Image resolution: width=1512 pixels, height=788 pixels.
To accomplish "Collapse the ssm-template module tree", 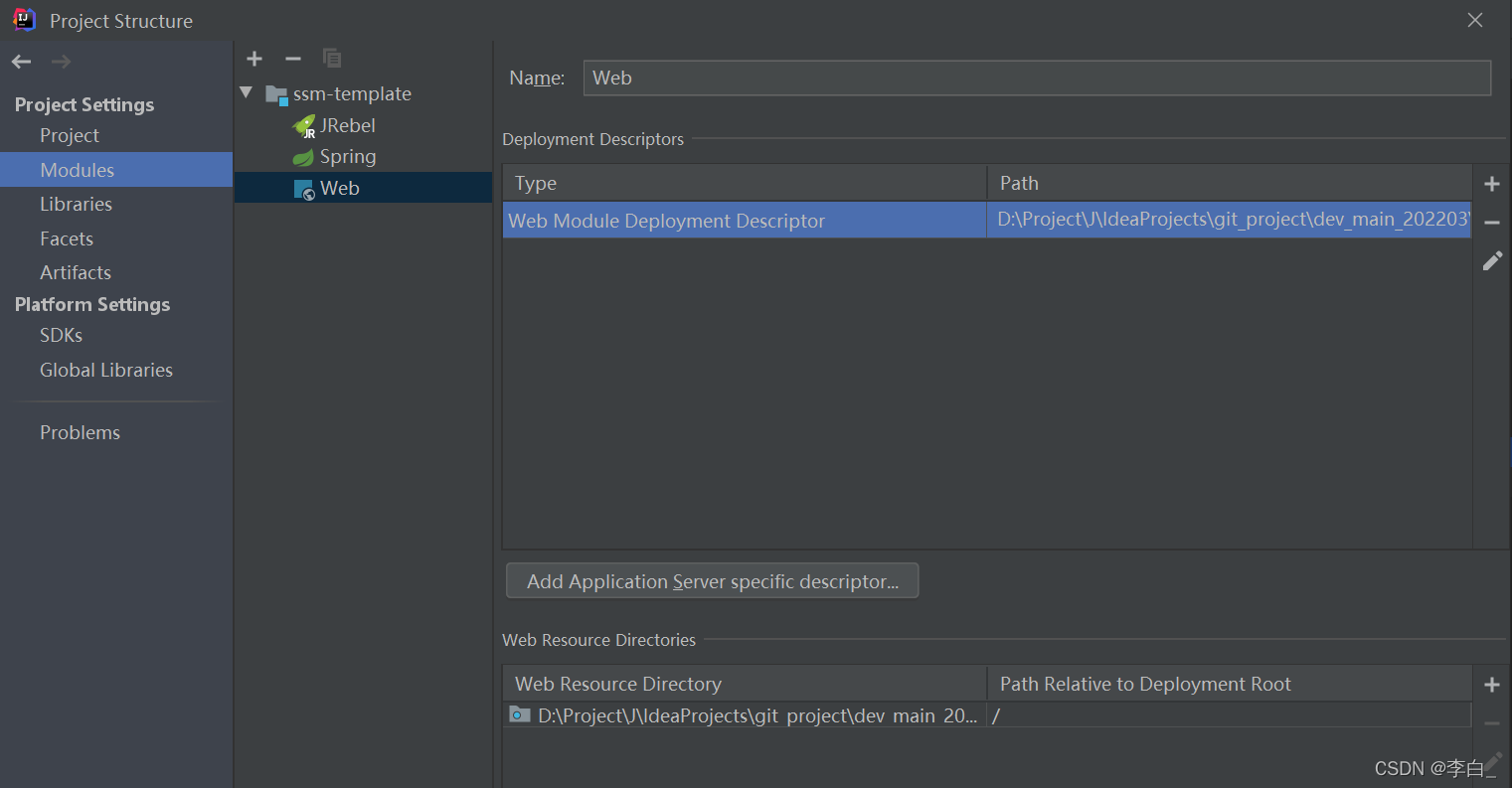I will (x=247, y=92).
